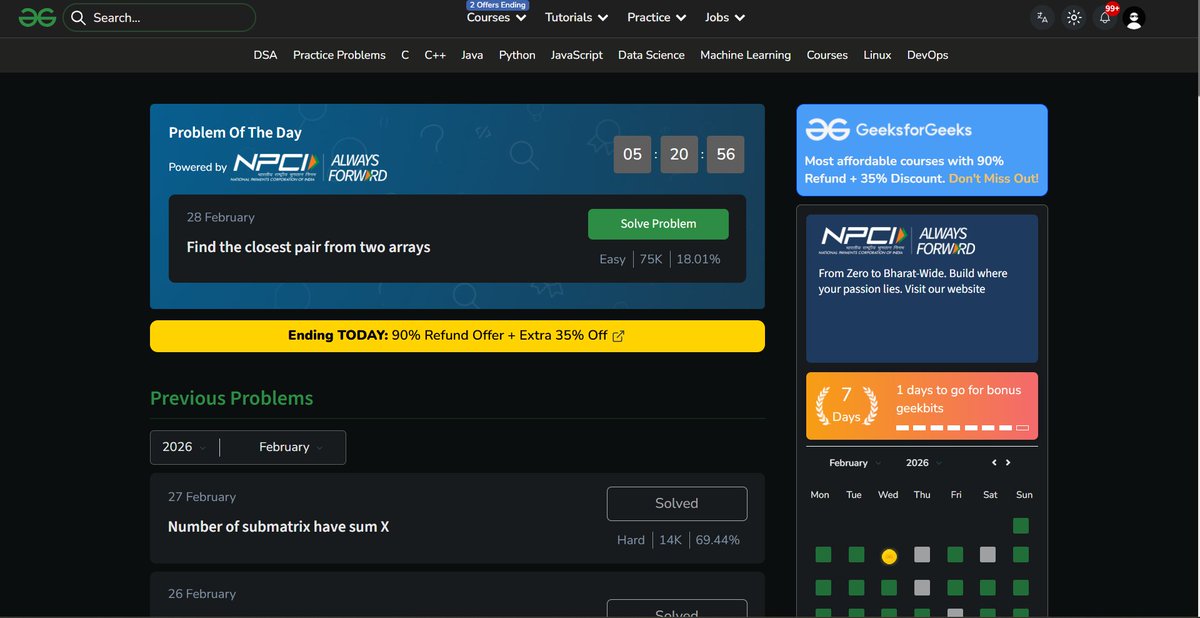Screen dimensions: 1200x618
Task: Select C++ in the topic bar
Action: click(435, 55)
